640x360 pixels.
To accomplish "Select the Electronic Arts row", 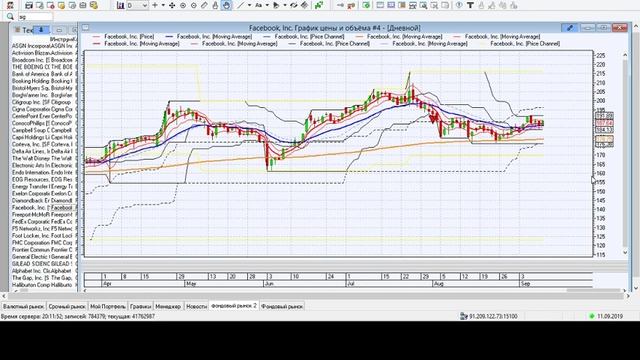I will coord(44,166).
